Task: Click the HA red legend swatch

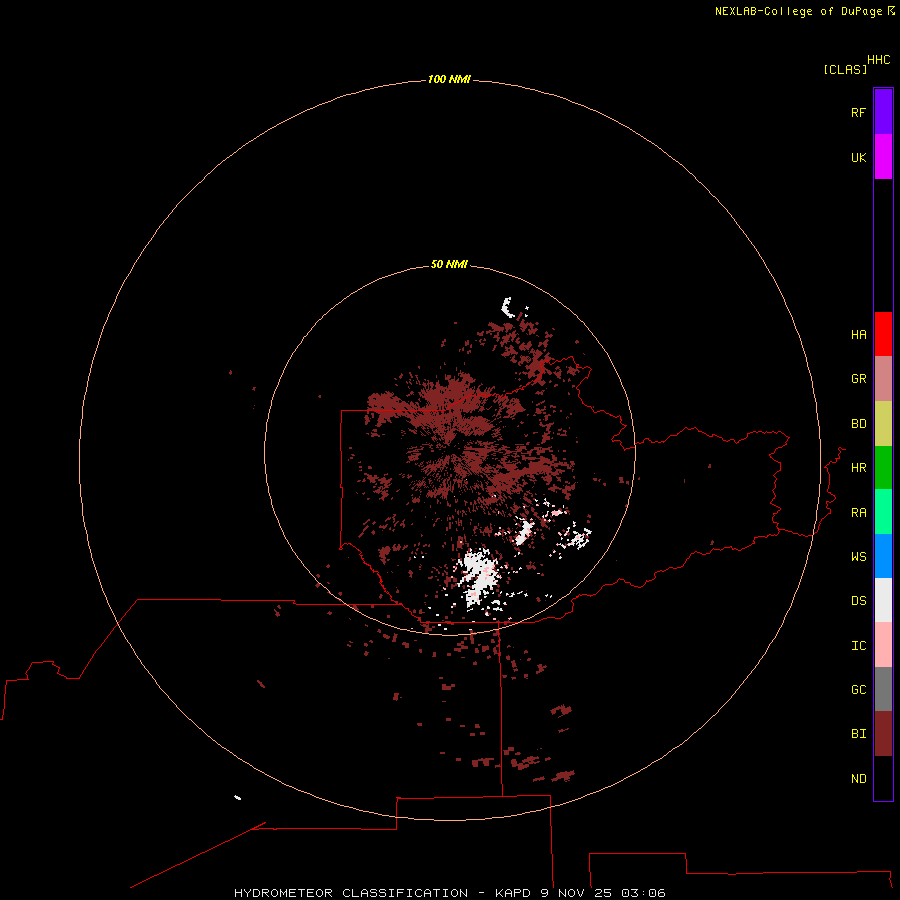Action: pos(883,334)
